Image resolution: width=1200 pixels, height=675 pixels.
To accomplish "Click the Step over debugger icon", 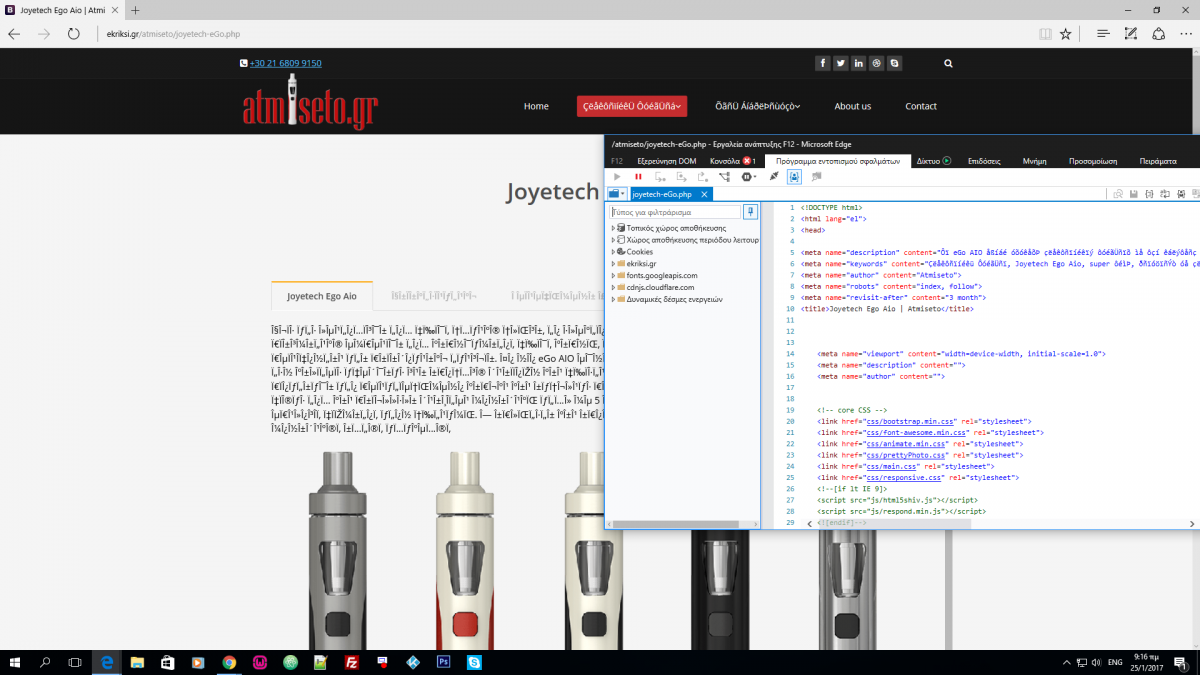I will pyautogui.click(x=682, y=176).
